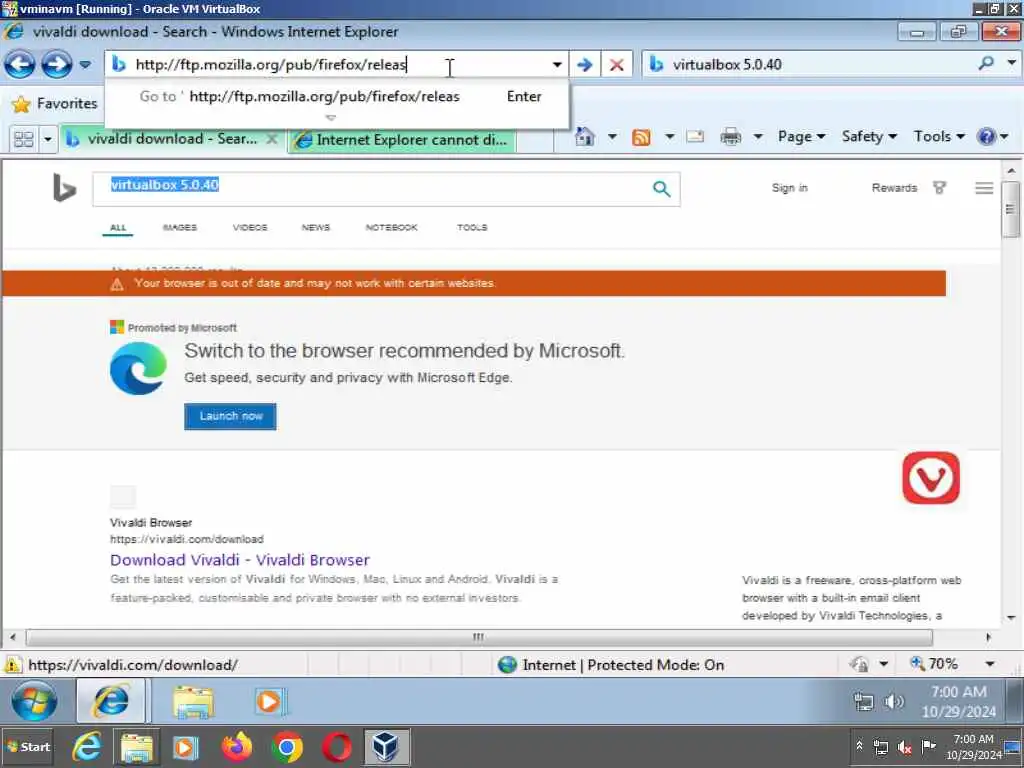The width and height of the screenshot is (1024, 768).
Task: Open the Favorites star button
Action: [54, 104]
